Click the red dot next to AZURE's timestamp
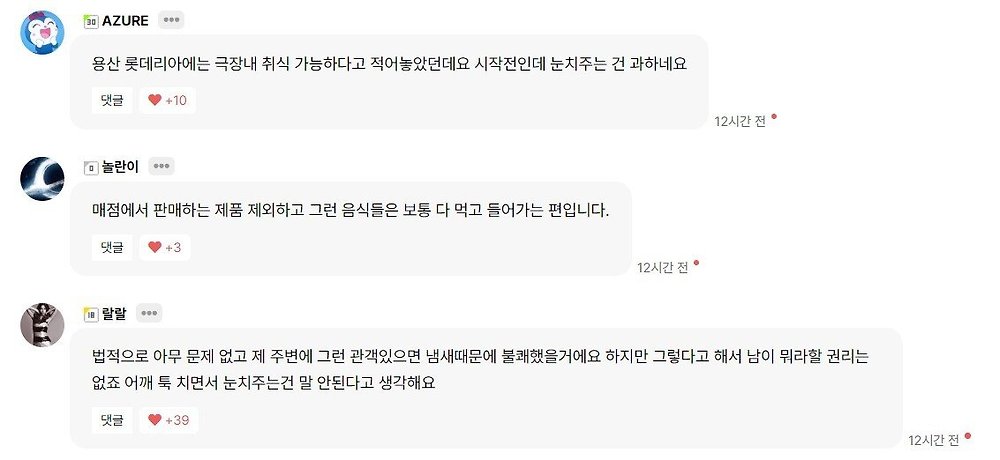The height and width of the screenshot is (460, 1000). pos(774,117)
